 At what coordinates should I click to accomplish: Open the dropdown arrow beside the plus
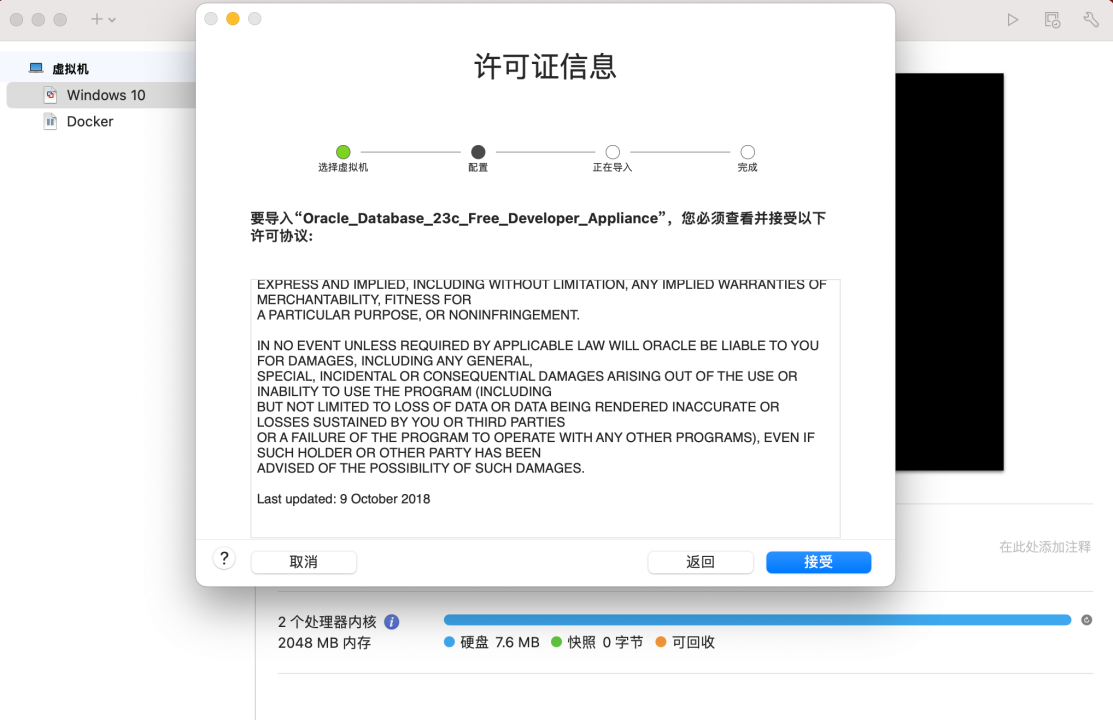(112, 20)
